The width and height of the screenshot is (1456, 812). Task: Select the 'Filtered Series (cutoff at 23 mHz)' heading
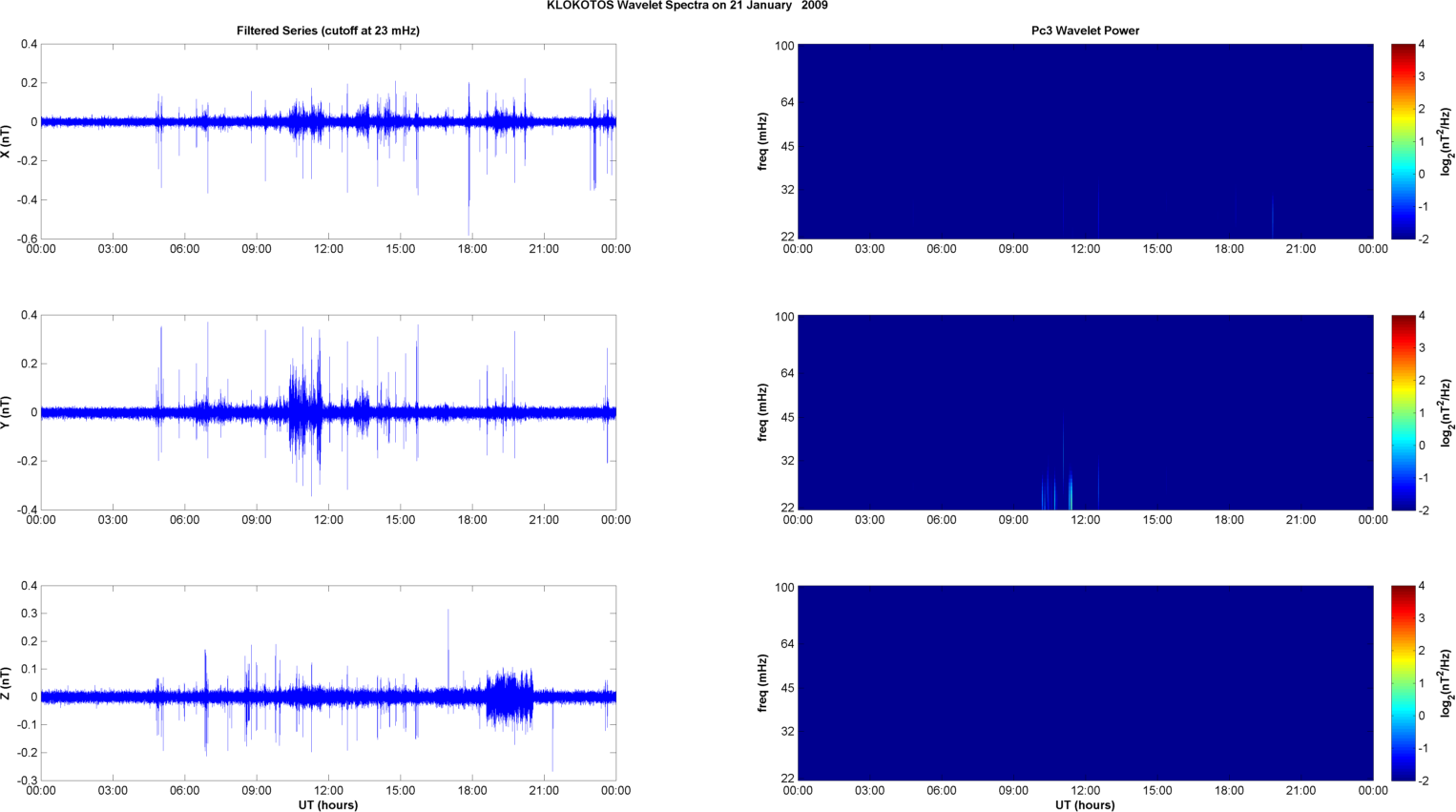coord(328,31)
